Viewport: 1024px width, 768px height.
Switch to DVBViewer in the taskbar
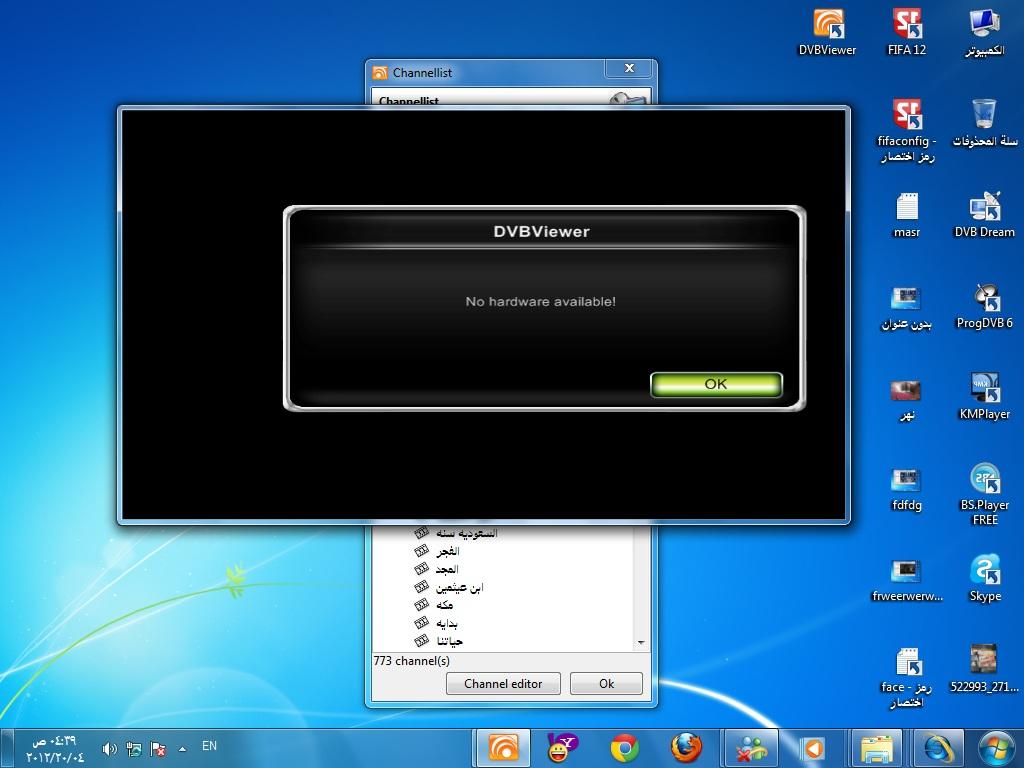503,748
